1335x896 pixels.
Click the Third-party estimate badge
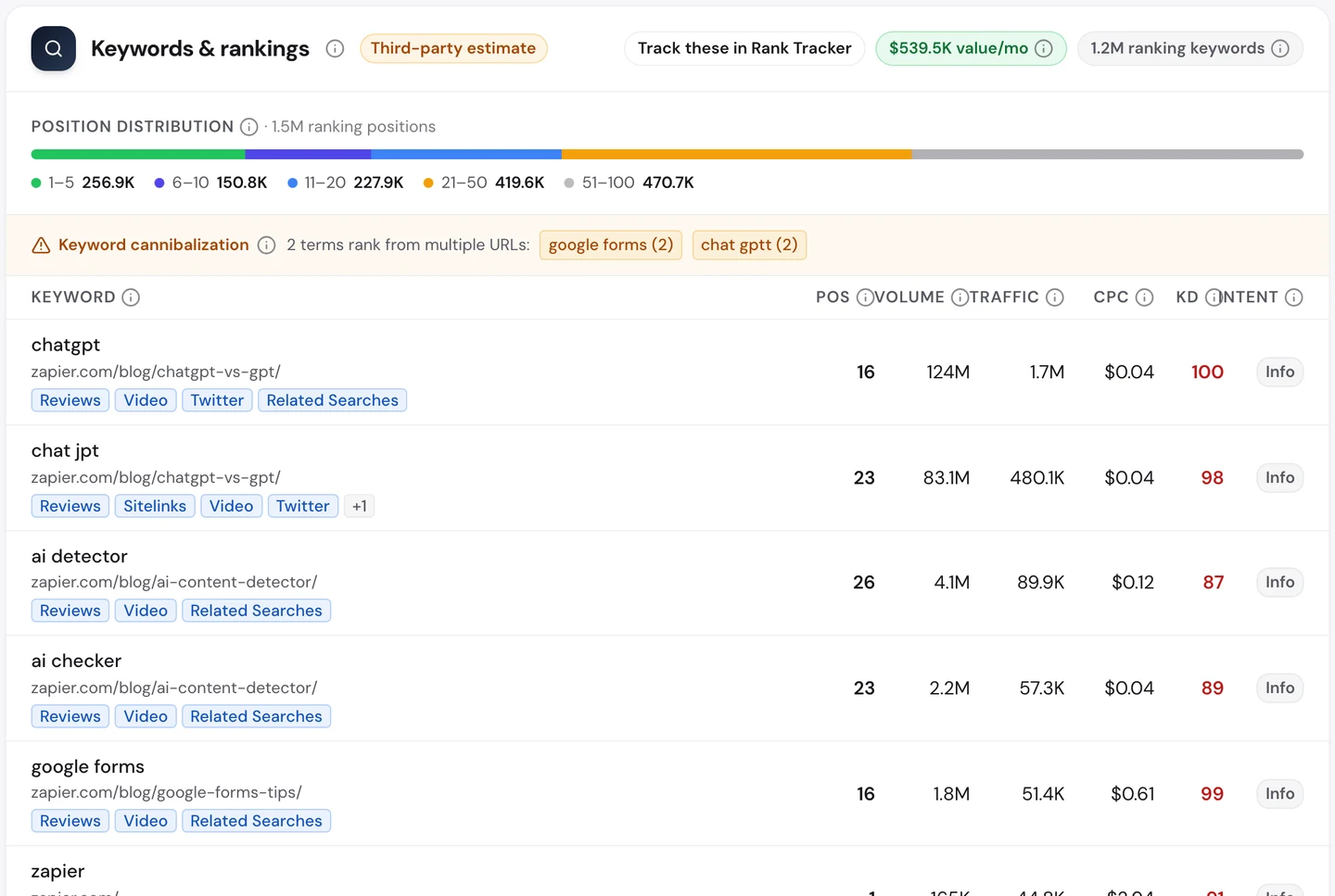[x=453, y=48]
